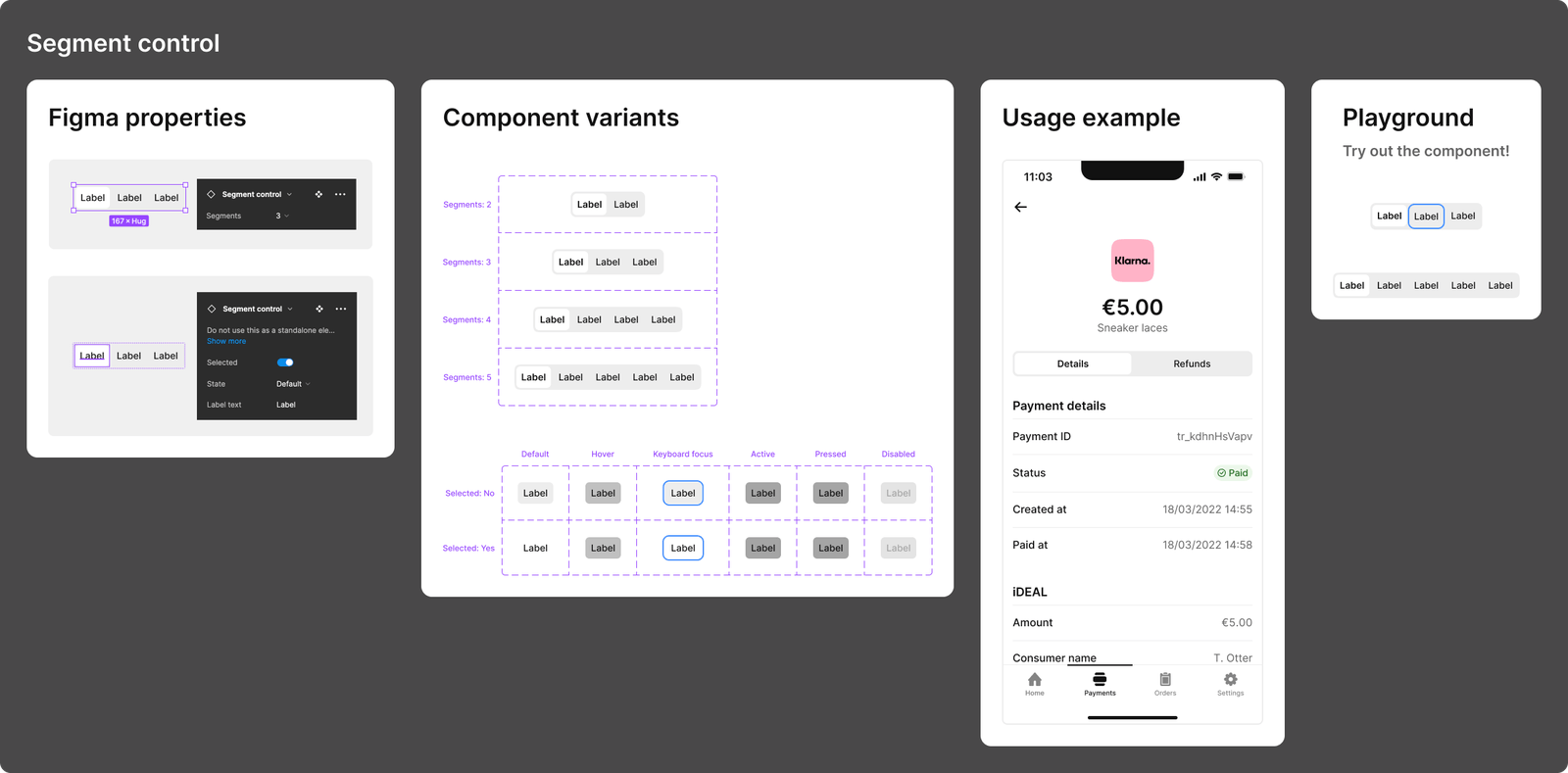Click the cellular signal icon in status bar

[1200, 177]
